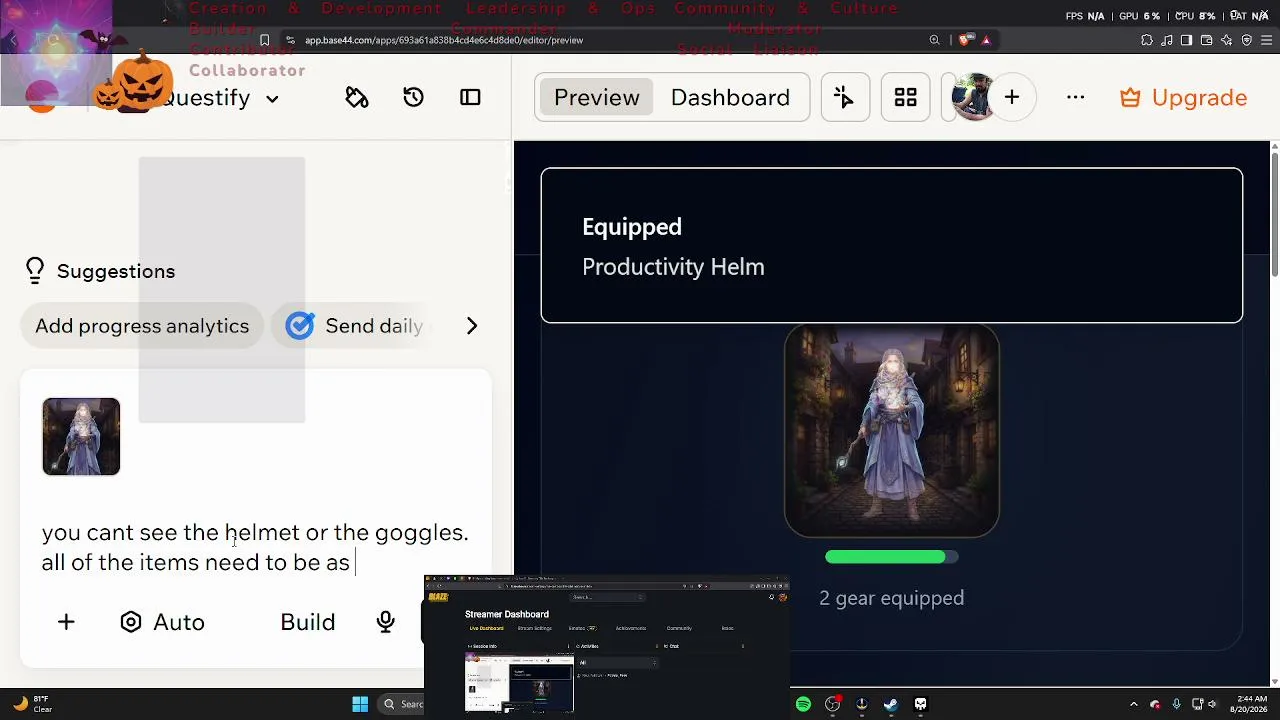The height and width of the screenshot is (720, 1280).
Task: Open the browser extensions puzzle icon
Action: pos(1146,40)
